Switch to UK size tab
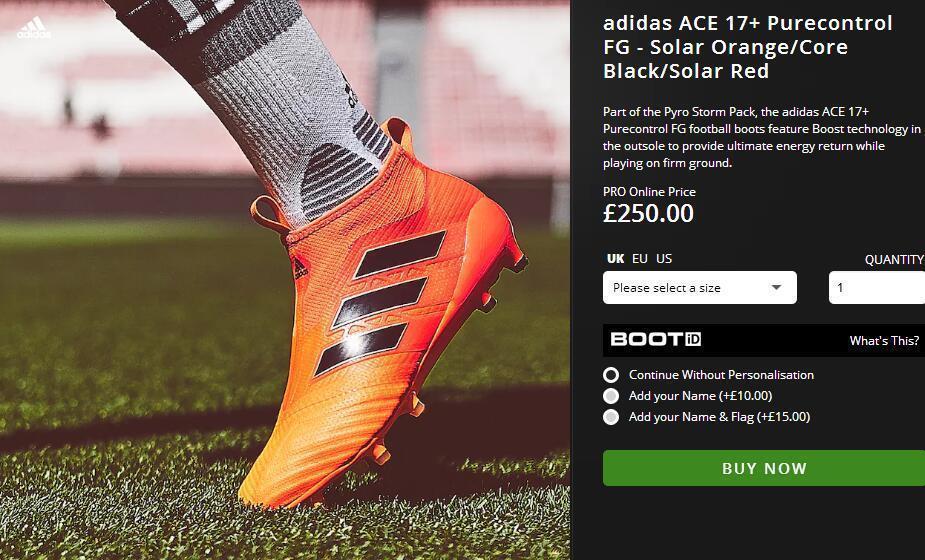This screenshot has width=925, height=560. click(x=615, y=259)
